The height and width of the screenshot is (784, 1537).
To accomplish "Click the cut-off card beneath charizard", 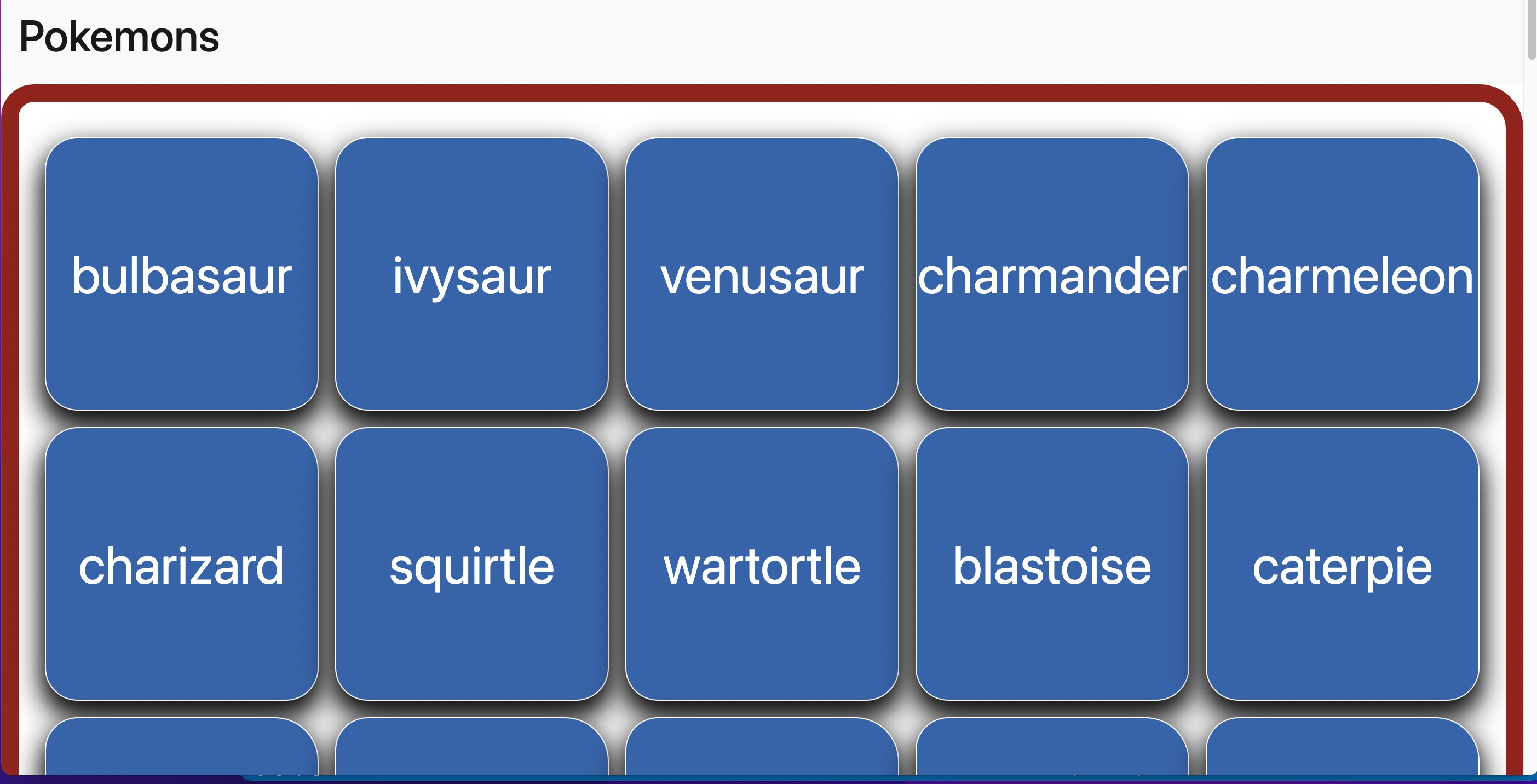I will (181, 747).
